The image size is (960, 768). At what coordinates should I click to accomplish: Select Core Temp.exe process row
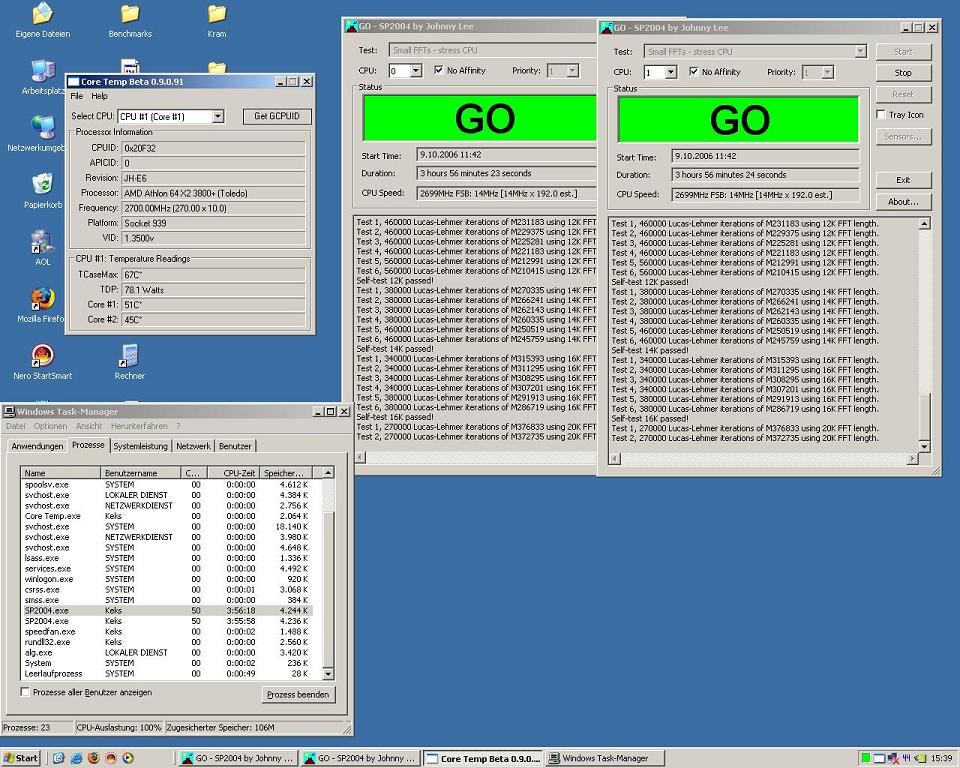167,516
